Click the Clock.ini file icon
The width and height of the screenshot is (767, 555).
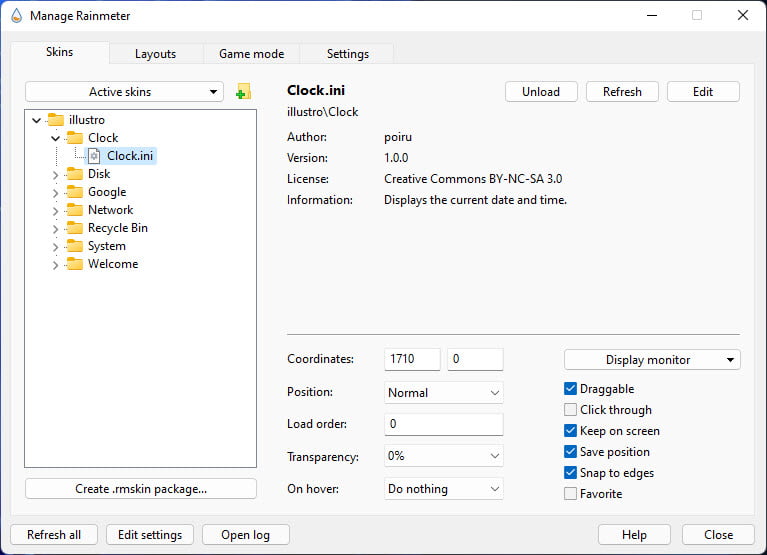tap(94, 155)
